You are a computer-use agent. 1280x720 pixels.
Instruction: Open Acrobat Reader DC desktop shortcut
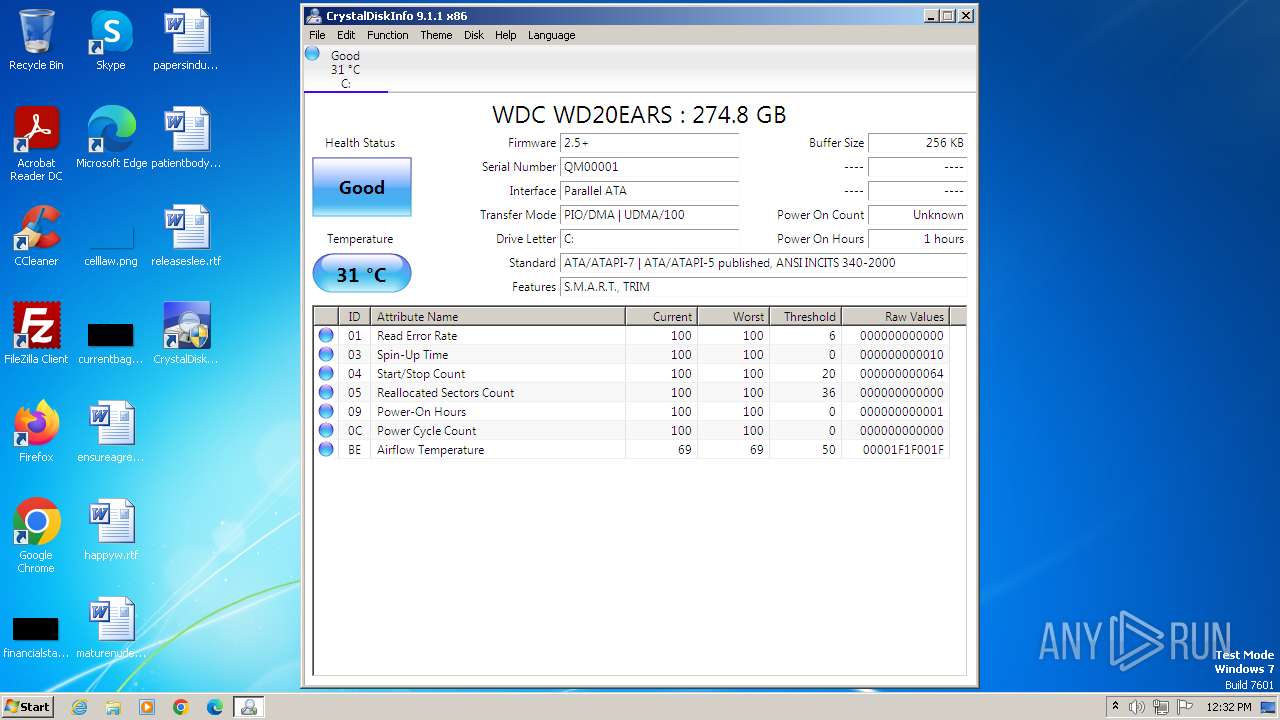click(36, 144)
